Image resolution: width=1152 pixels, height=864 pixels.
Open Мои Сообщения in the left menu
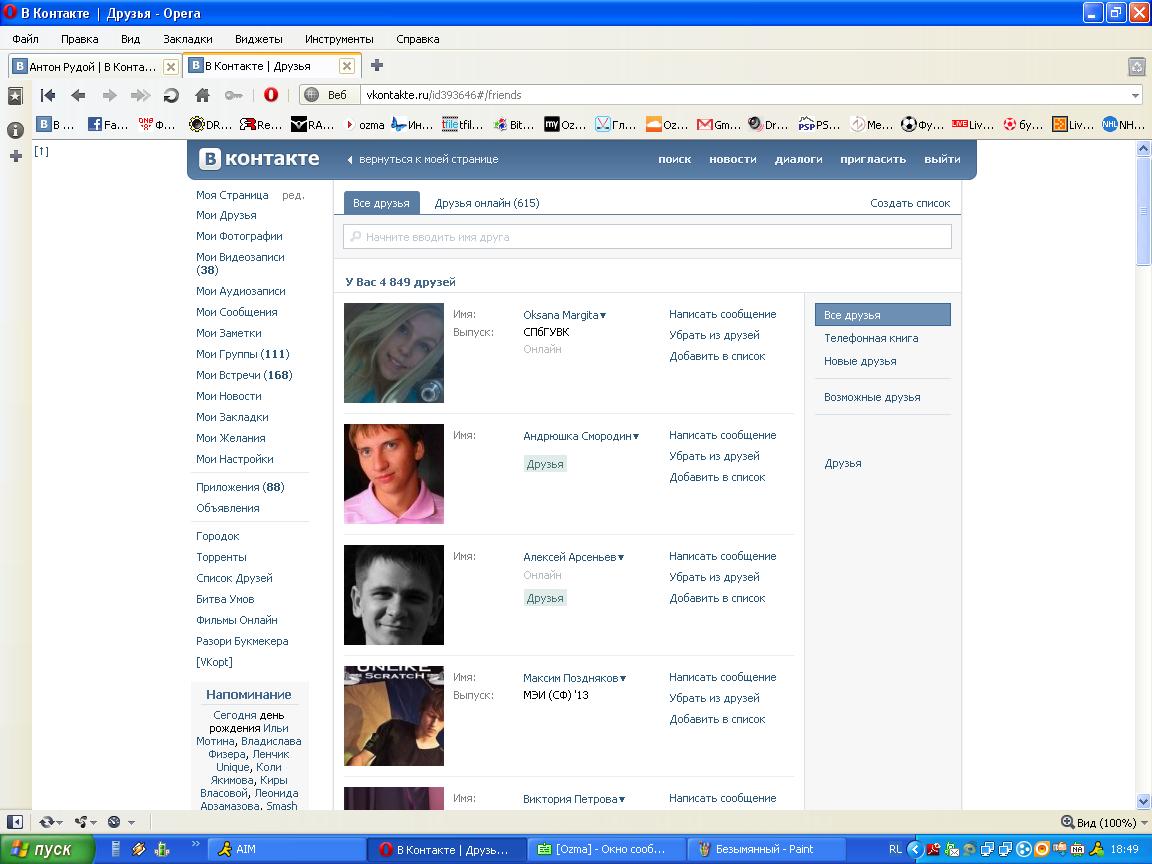pyautogui.click(x=237, y=312)
